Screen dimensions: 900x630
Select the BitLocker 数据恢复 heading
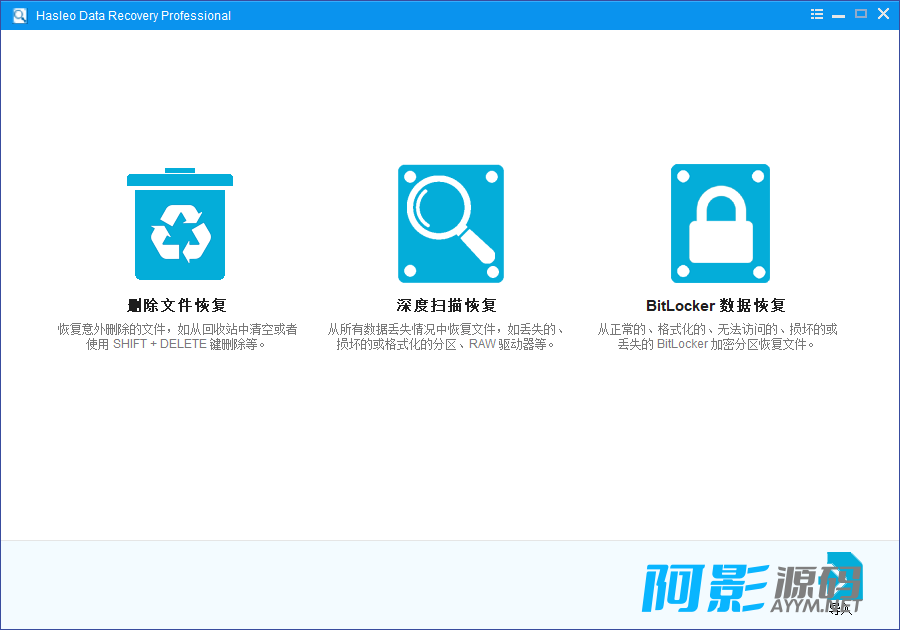coord(716,305)
